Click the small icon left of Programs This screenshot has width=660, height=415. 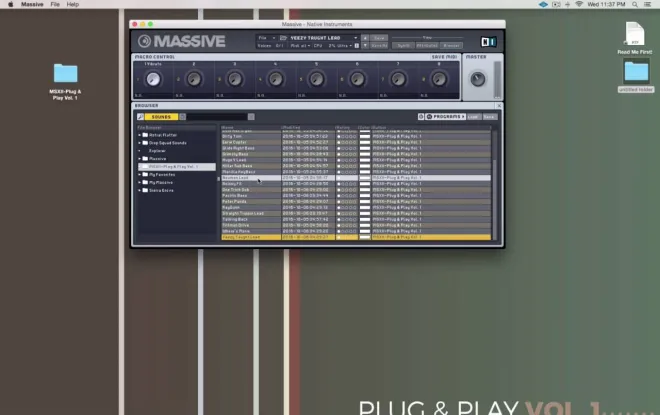(x=420, y=117)
